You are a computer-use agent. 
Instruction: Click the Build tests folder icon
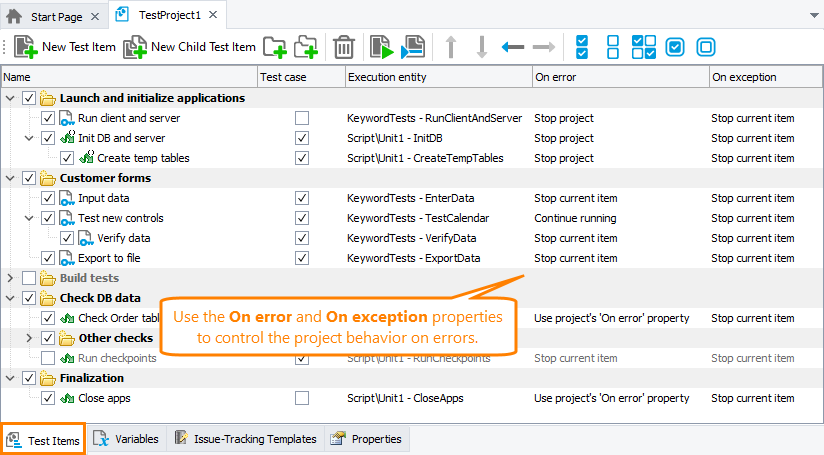pos(48,278)
